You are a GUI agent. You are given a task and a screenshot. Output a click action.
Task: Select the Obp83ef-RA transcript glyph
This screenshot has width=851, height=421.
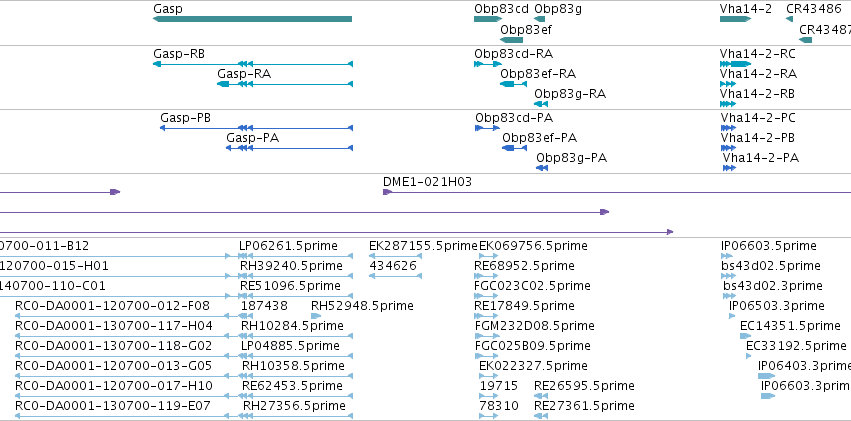point(513,84)
